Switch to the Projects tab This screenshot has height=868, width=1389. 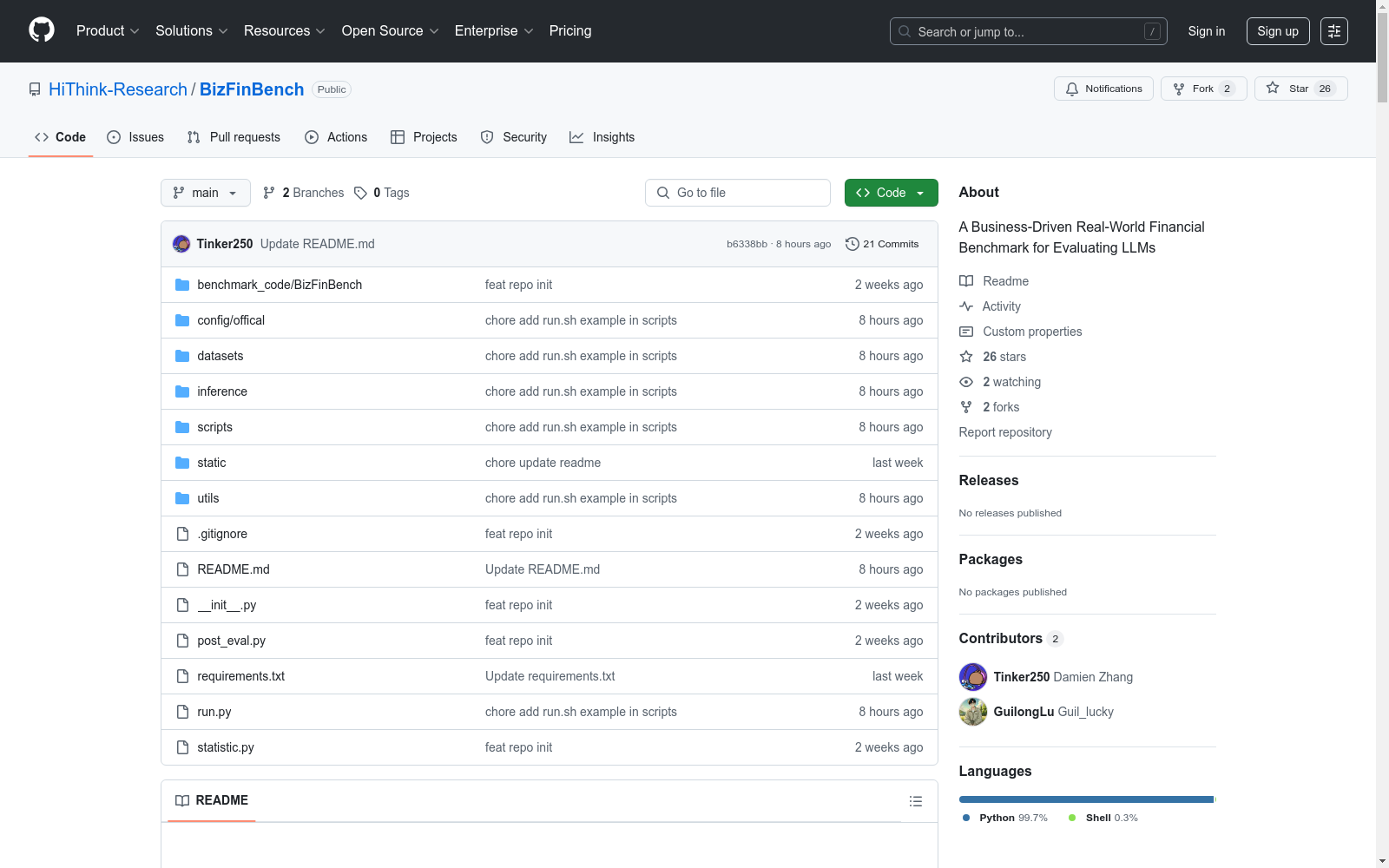(424, 137)
